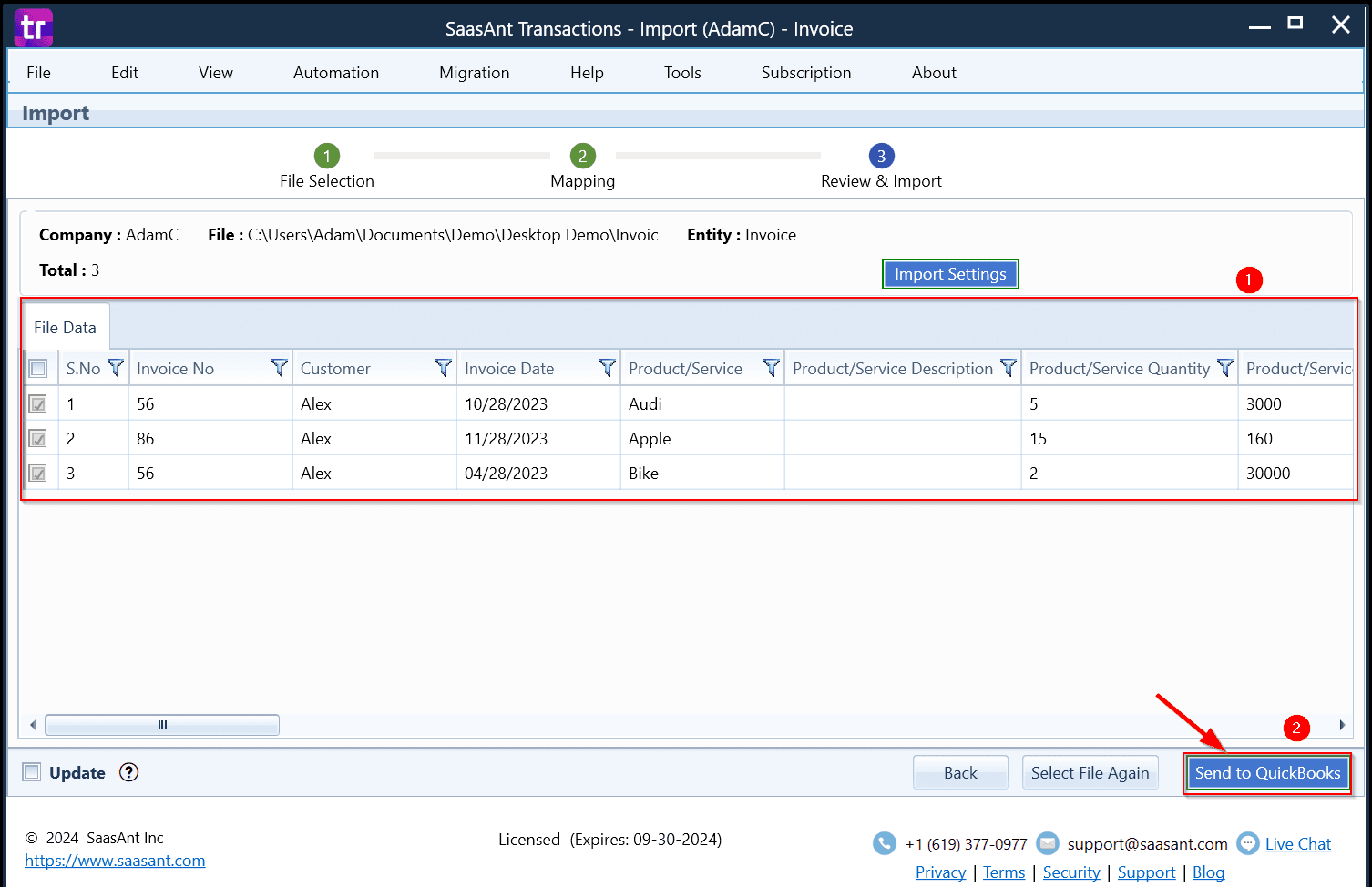Screen dimensions: 1372x887
Task: Open the Support link
Action: 1146,872
